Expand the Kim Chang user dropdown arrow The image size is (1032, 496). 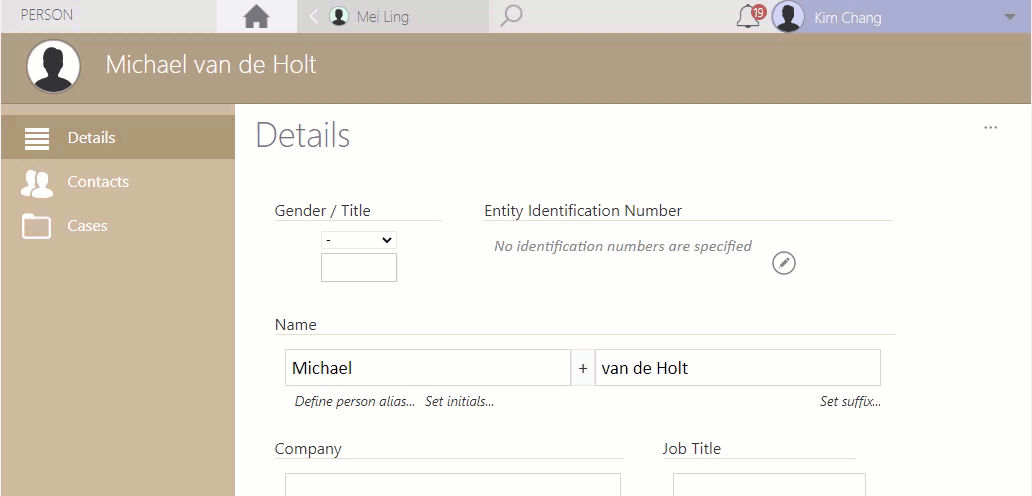tap(1010, 17)
